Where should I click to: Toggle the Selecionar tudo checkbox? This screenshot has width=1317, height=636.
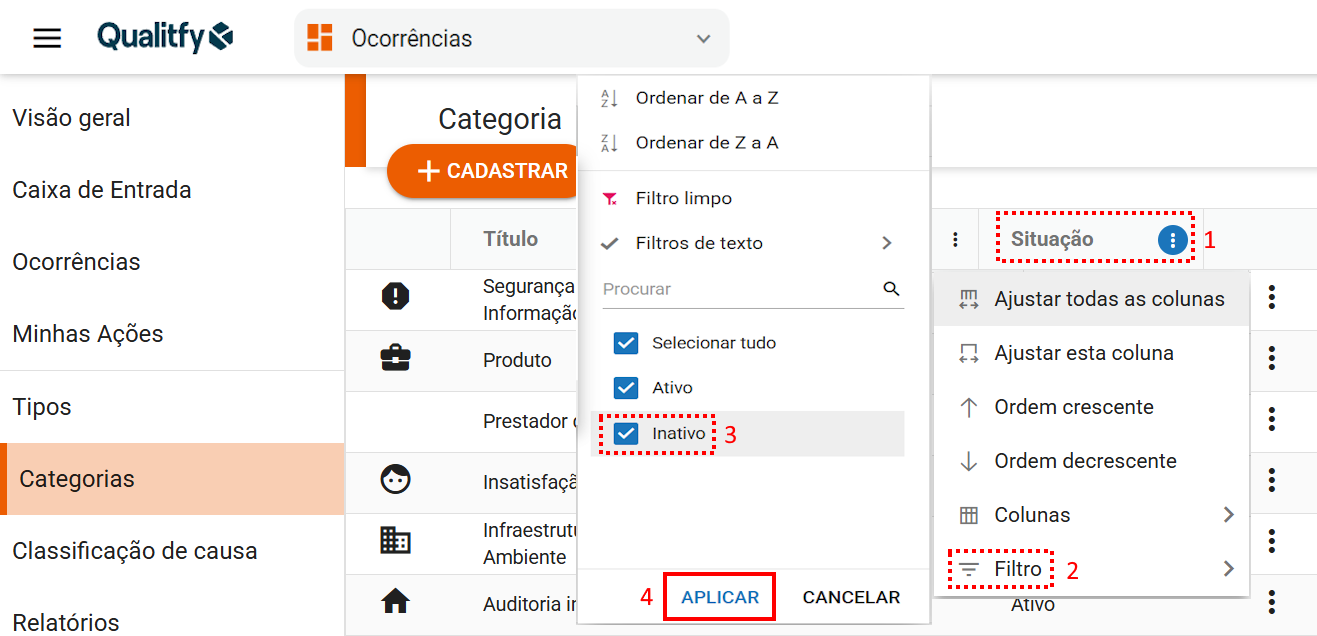pyautogui.click(x=626, y=343)
